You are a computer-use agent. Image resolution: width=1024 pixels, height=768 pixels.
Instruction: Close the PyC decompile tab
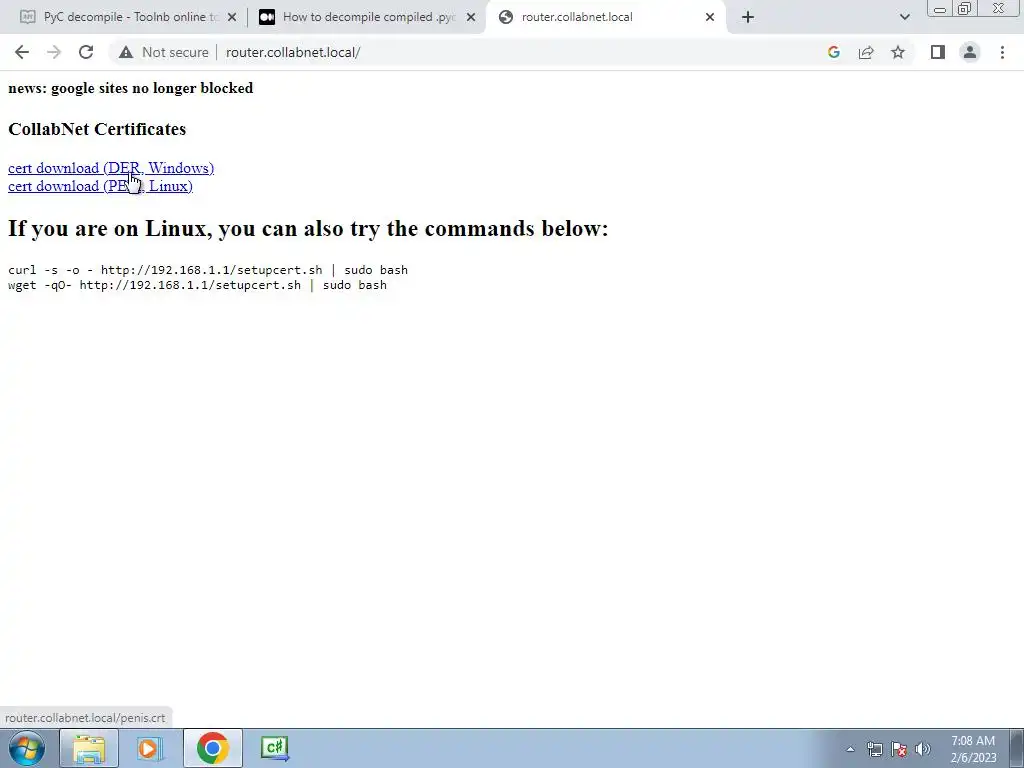point(232,17)
